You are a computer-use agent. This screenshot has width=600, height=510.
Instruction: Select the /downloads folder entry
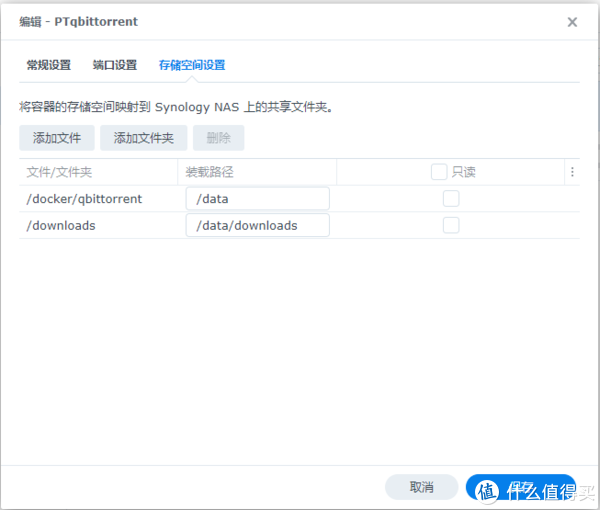[61, 226]
